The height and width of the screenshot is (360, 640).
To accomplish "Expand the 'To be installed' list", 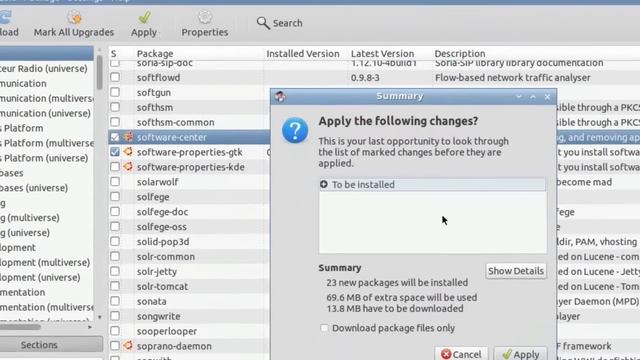I will [x=324, y=184].
